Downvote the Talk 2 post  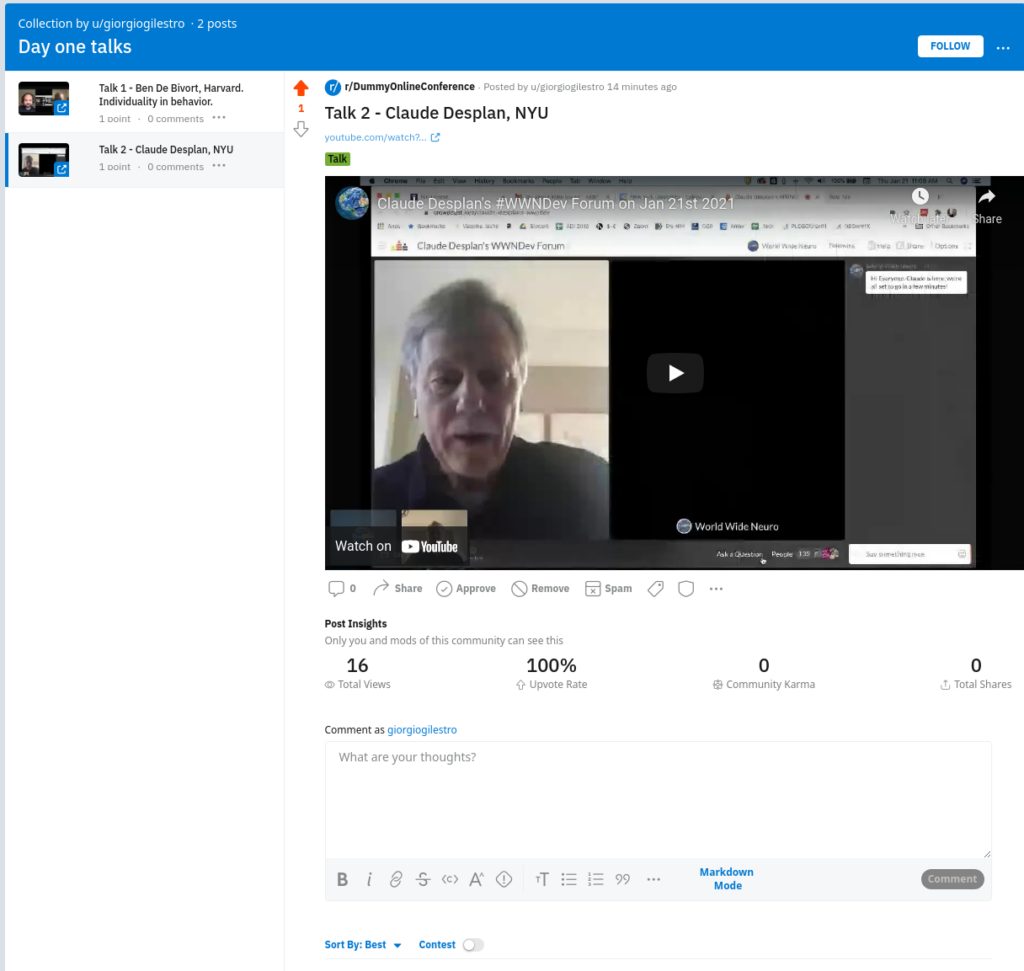(300, 129)
